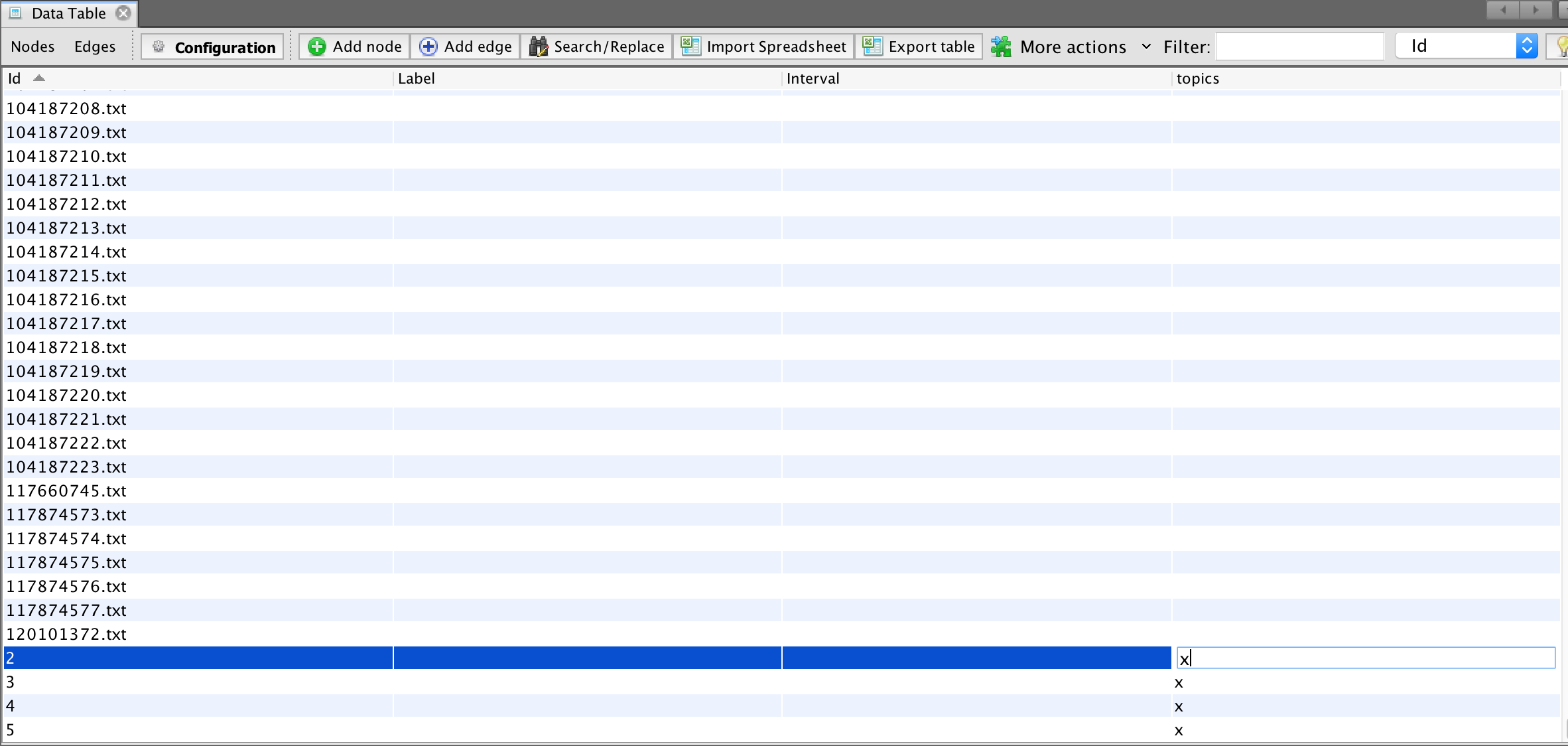Close the Data Table tab
This screenshot has height=746, width=1568.
pos(123,13)
